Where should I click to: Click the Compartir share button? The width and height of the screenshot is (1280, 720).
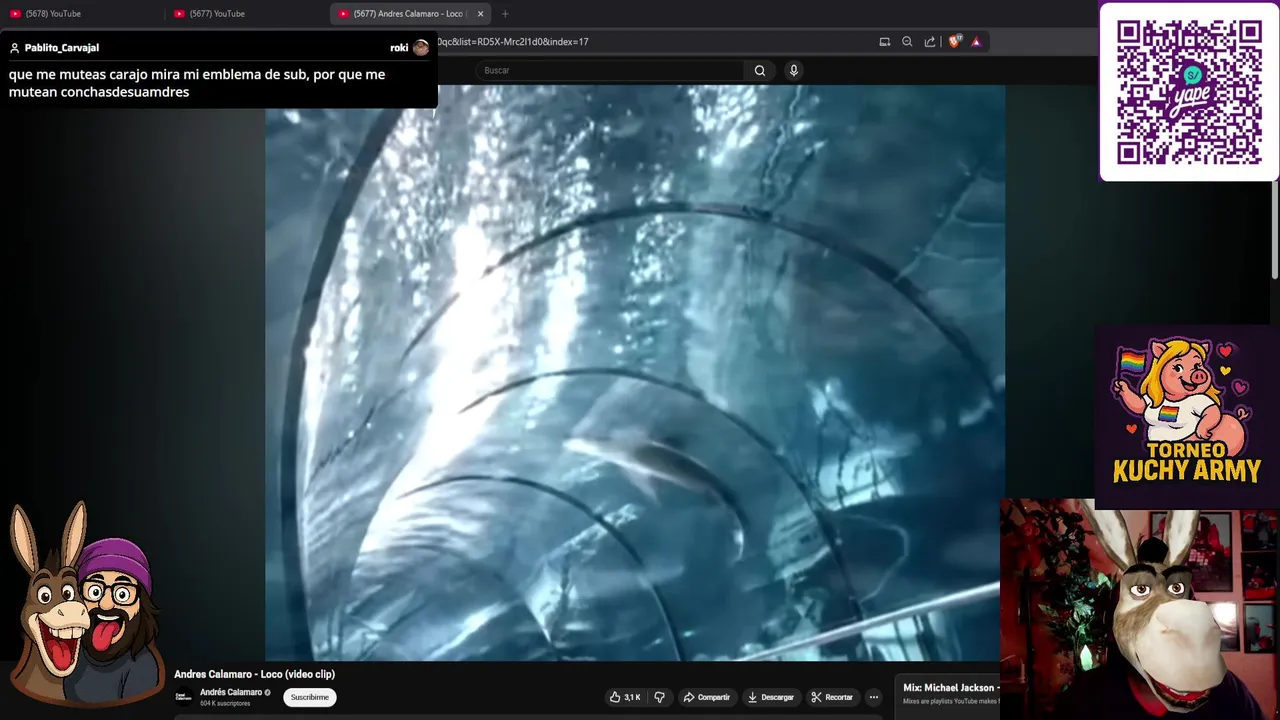[x=706, y=697]
